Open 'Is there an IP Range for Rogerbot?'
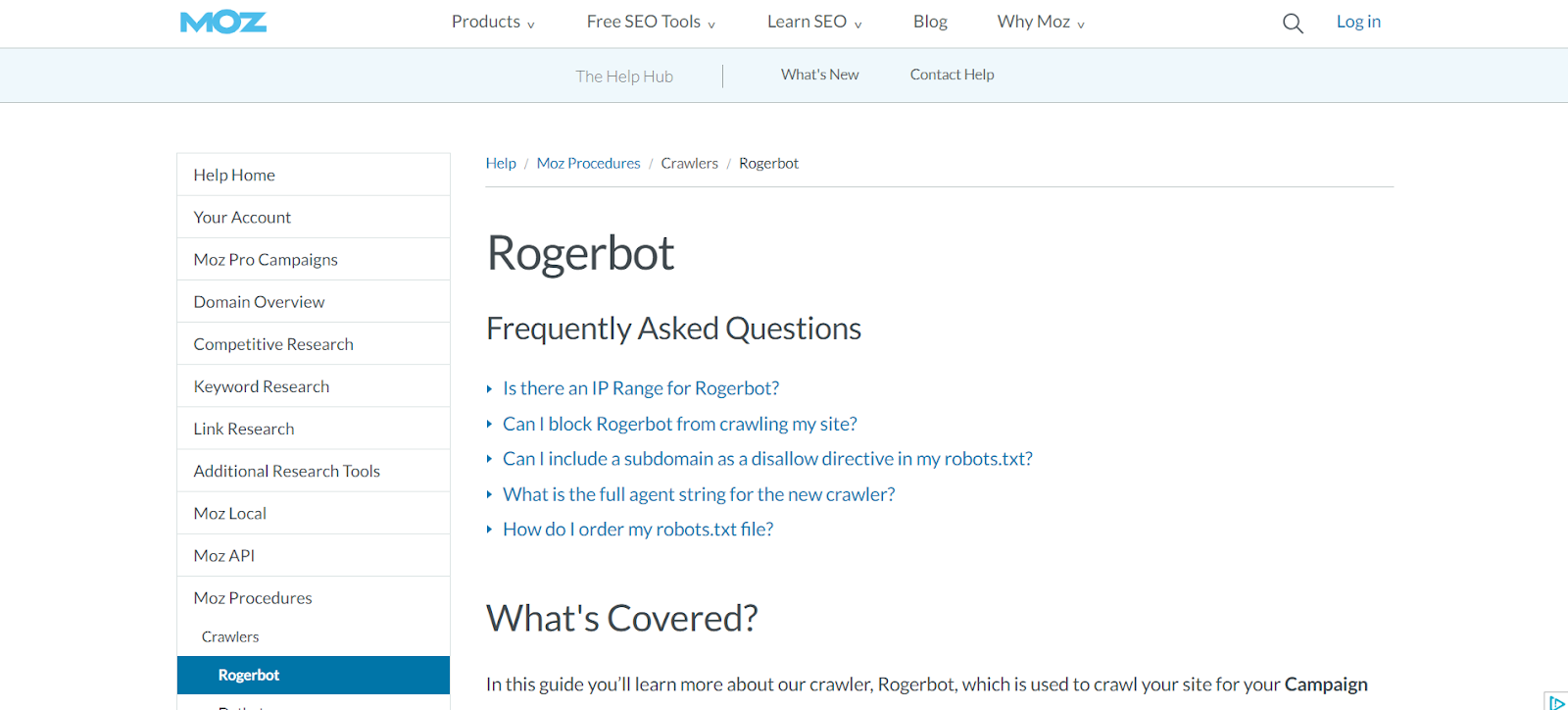This screenshot has height=710, width=1568. click(641, 388)
